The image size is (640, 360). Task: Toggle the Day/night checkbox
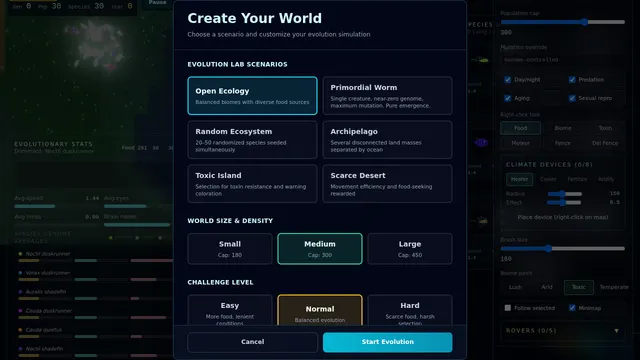(x=507, y=80)
